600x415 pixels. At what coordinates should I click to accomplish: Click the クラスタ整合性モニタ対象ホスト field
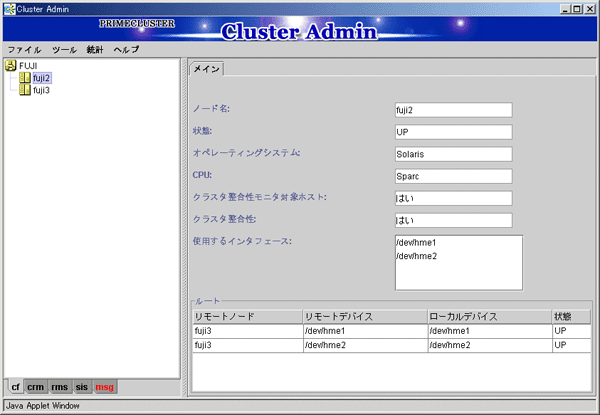coord(453,198)
